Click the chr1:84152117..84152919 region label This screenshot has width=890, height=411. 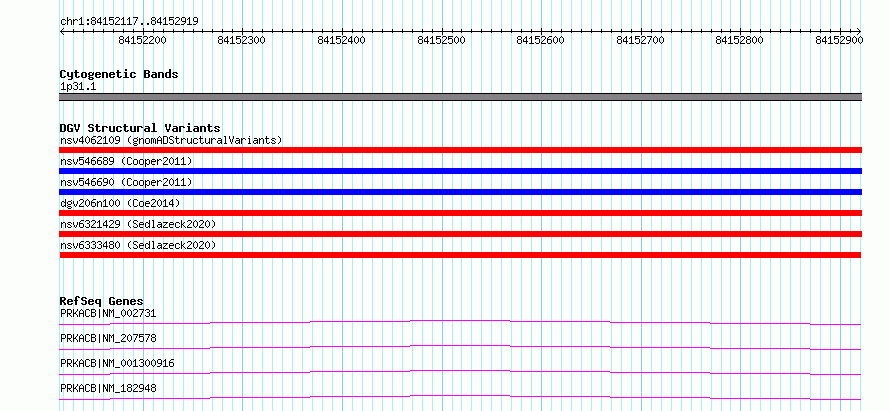pos(129,22)
